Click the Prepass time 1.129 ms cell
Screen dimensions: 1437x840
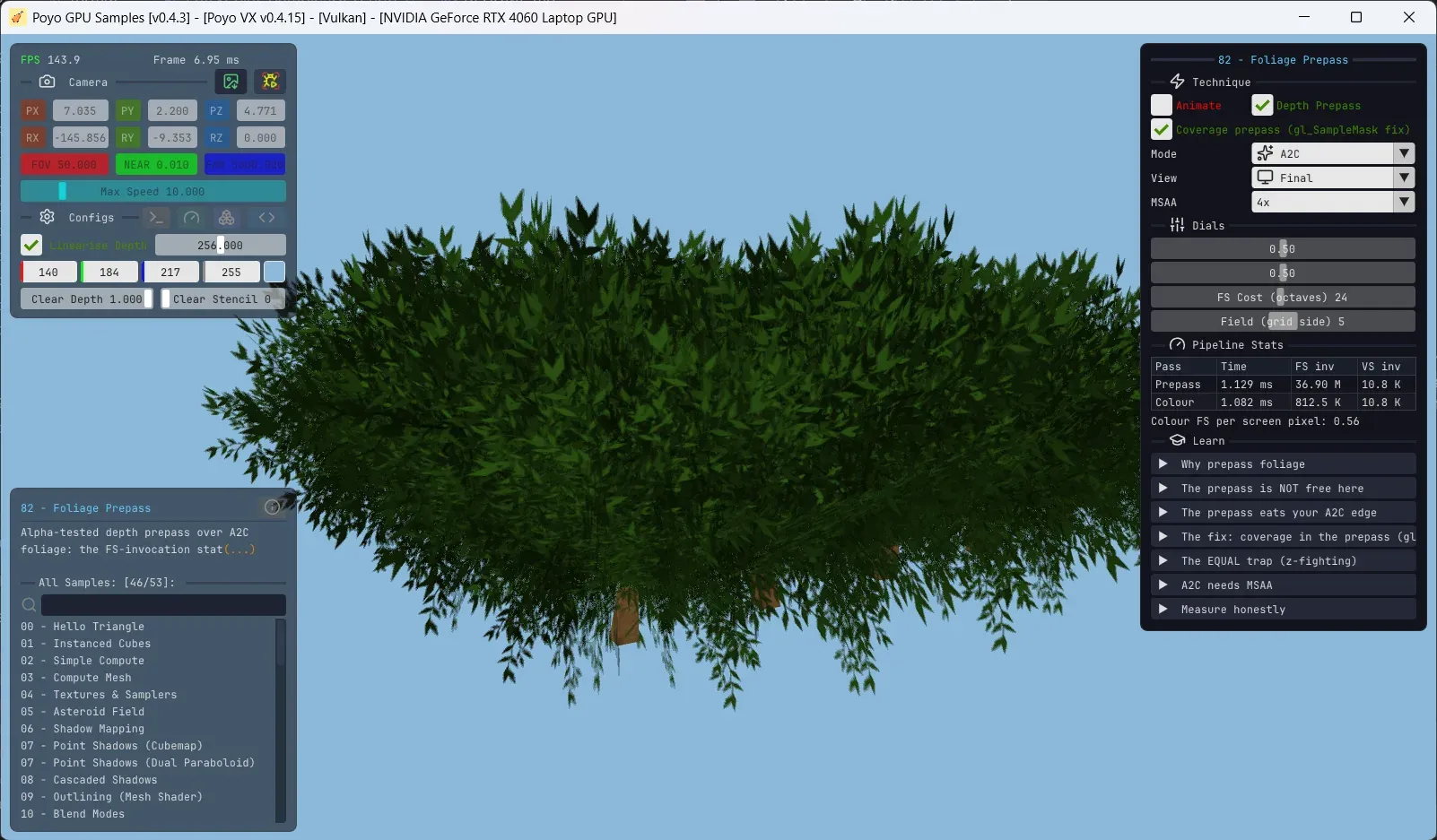pos(1253,384)
